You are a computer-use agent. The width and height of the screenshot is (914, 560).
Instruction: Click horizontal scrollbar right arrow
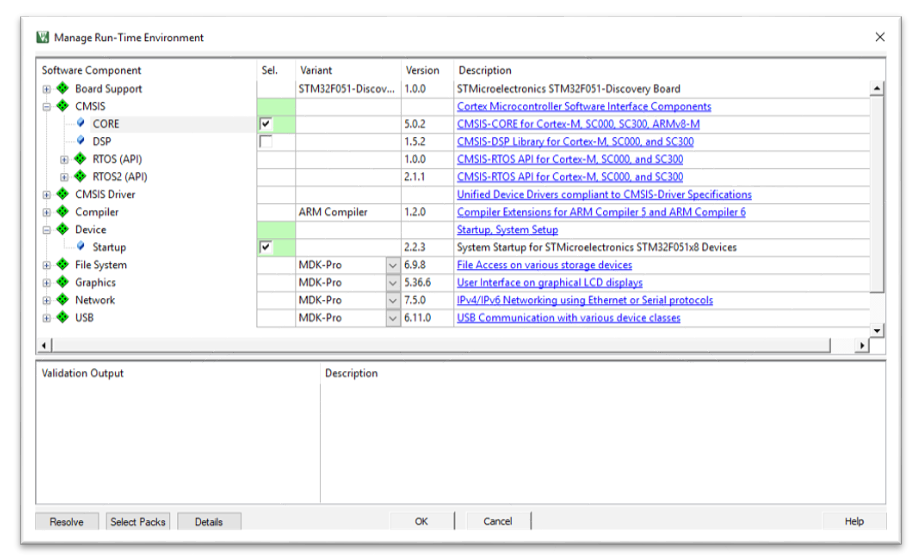(x=862, y=346)
